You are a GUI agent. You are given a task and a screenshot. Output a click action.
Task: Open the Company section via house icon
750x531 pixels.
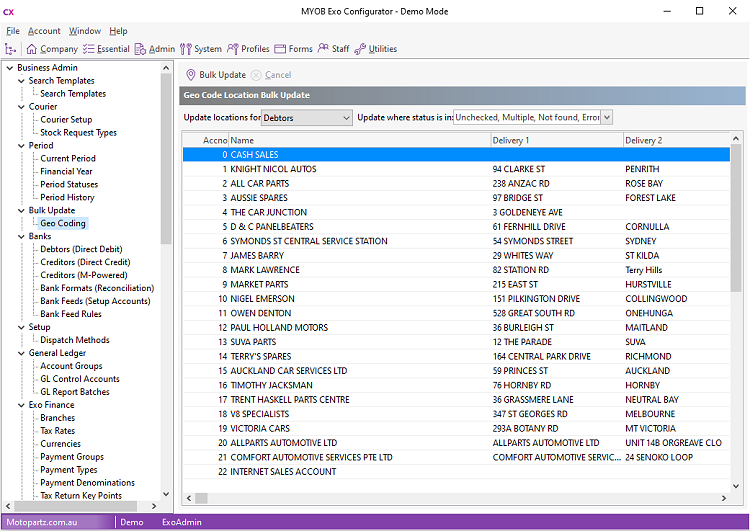(32, 49)
